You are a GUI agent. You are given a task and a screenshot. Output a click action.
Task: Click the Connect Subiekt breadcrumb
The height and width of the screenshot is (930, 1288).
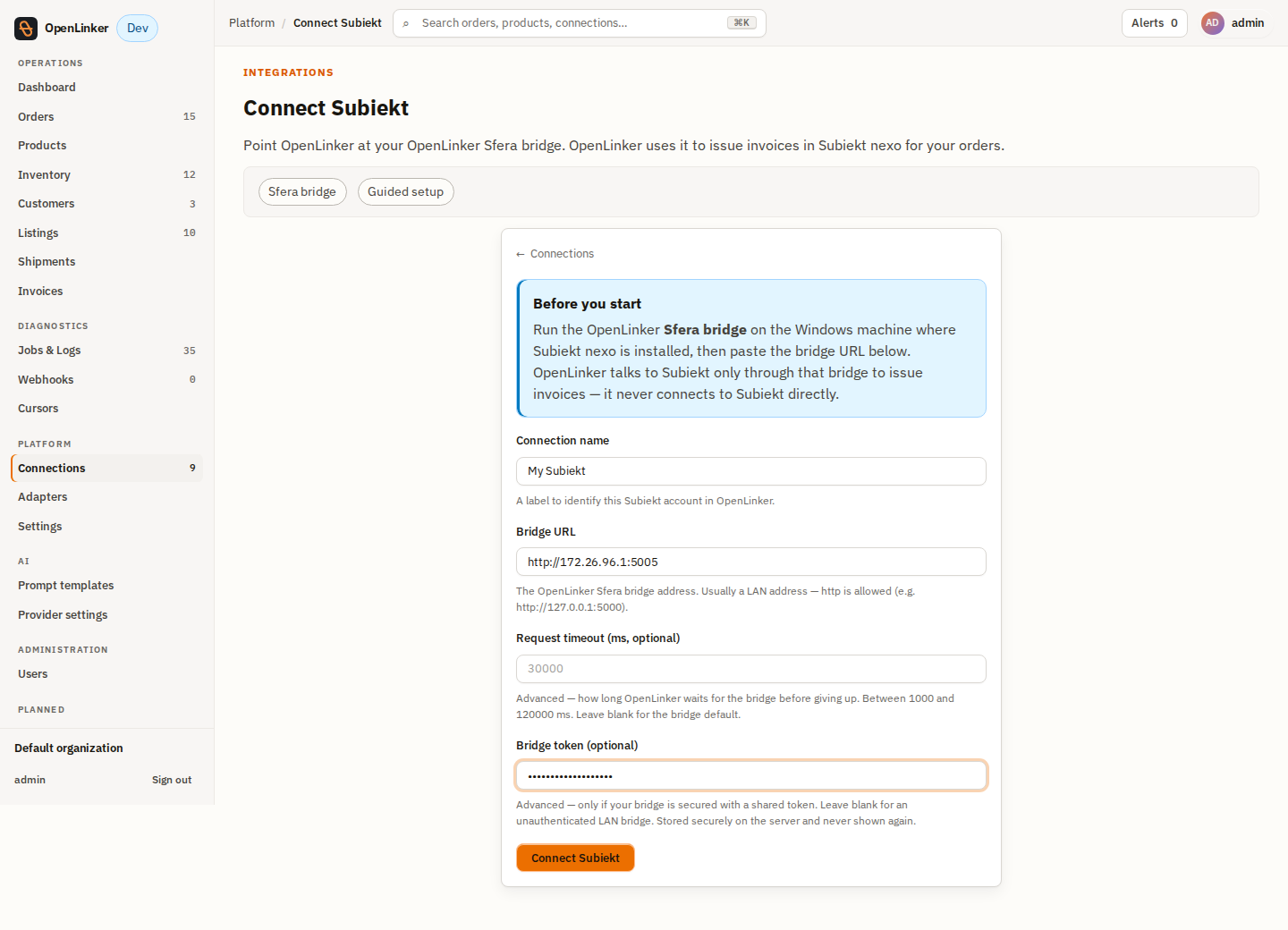point(337,23)
